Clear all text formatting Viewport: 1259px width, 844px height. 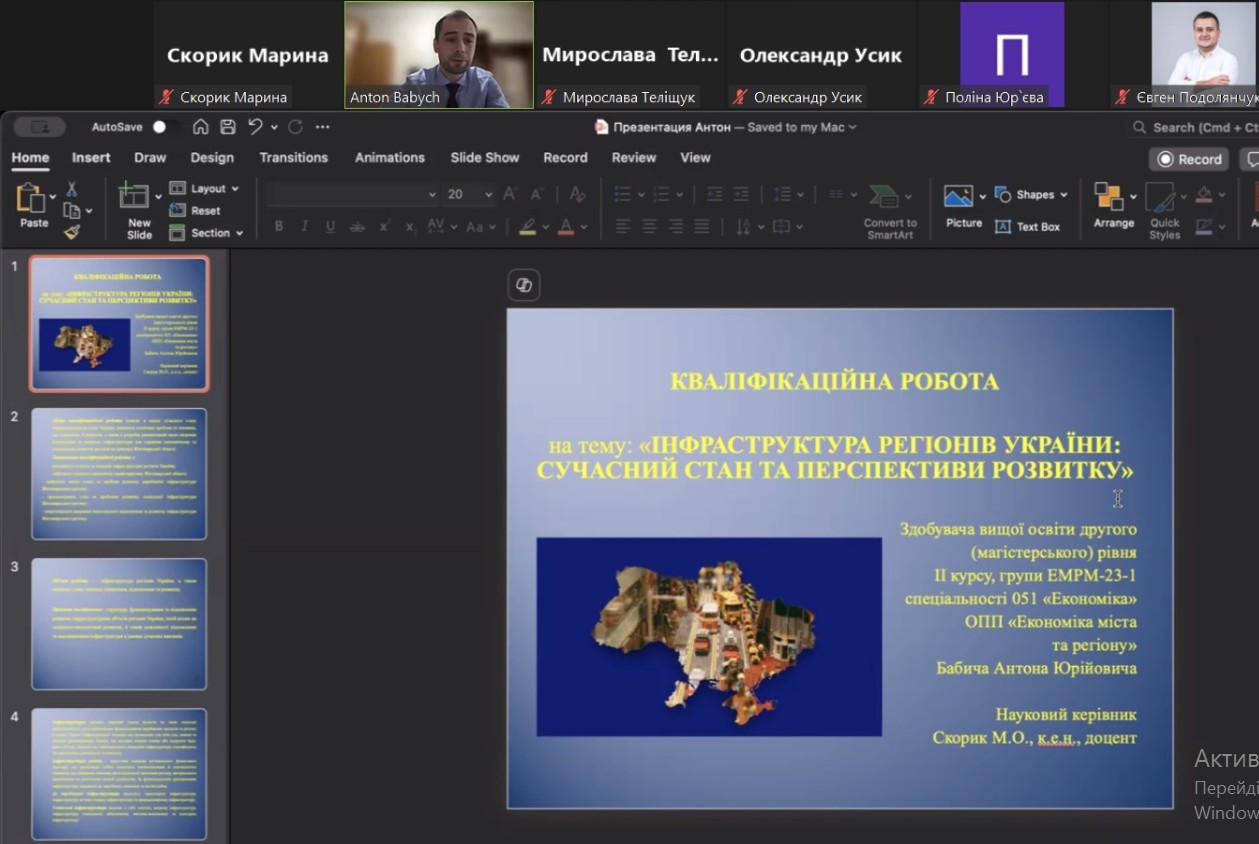pos(577,194)
